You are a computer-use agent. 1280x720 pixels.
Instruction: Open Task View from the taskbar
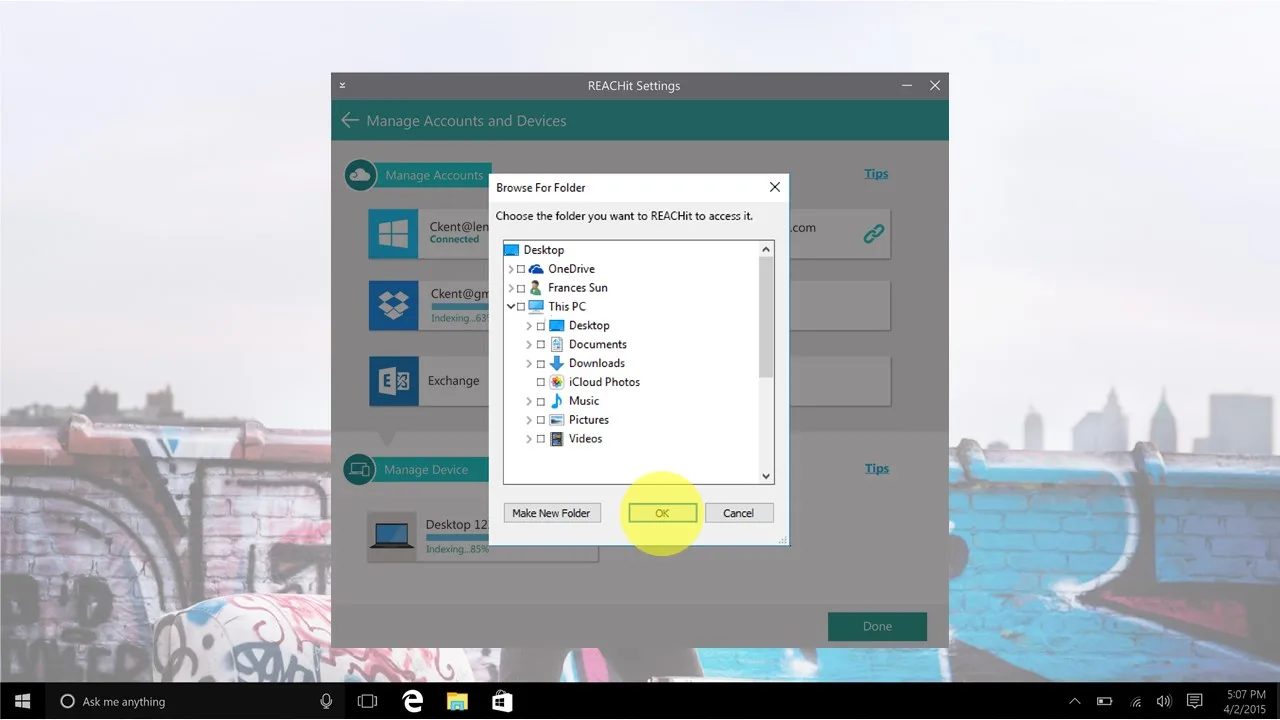[367, 701]
